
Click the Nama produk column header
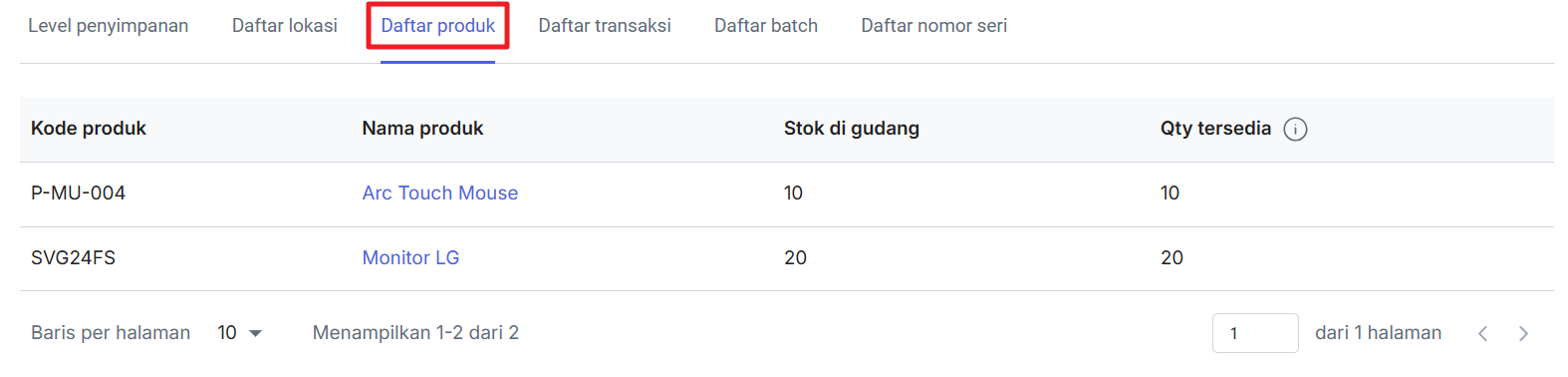point(422,129)
